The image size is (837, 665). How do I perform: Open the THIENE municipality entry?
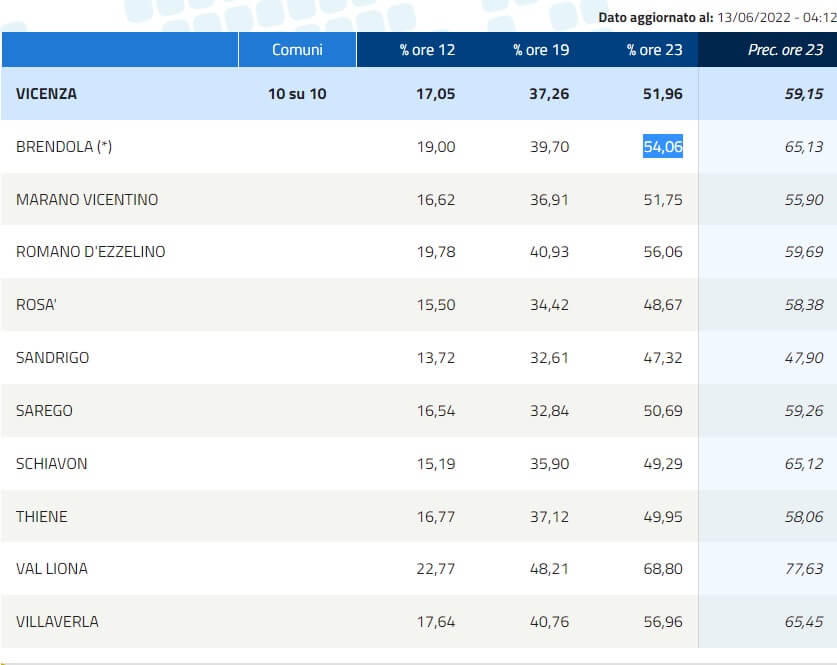click(x=42, y=517)
